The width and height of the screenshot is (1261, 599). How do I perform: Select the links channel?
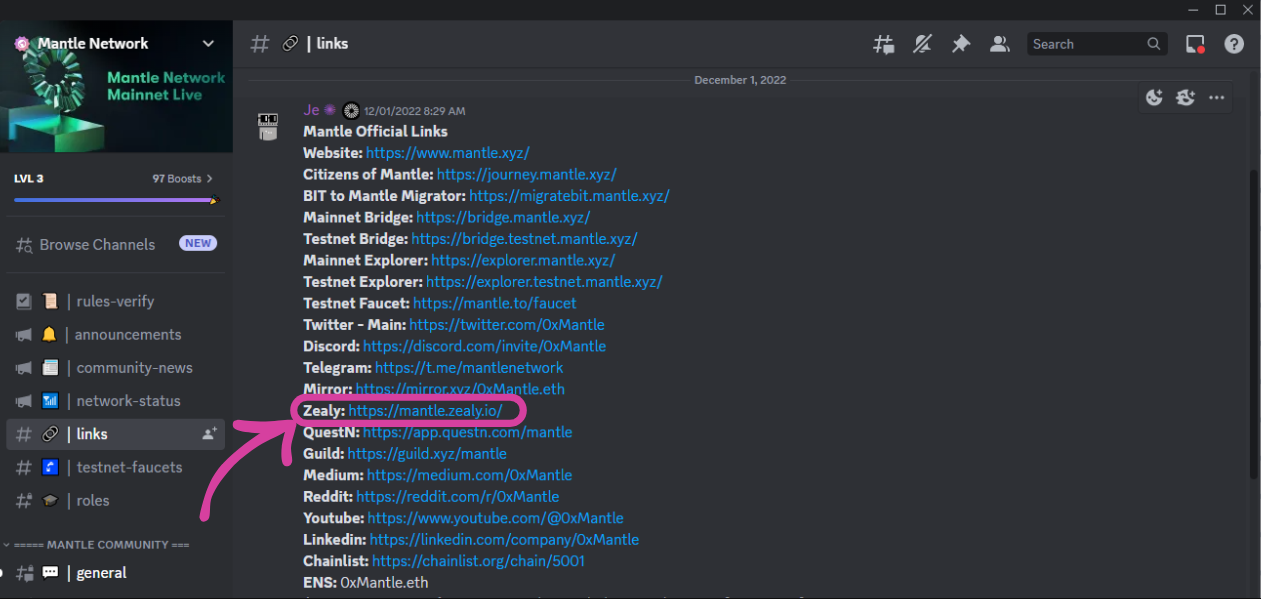click(115, 434)
